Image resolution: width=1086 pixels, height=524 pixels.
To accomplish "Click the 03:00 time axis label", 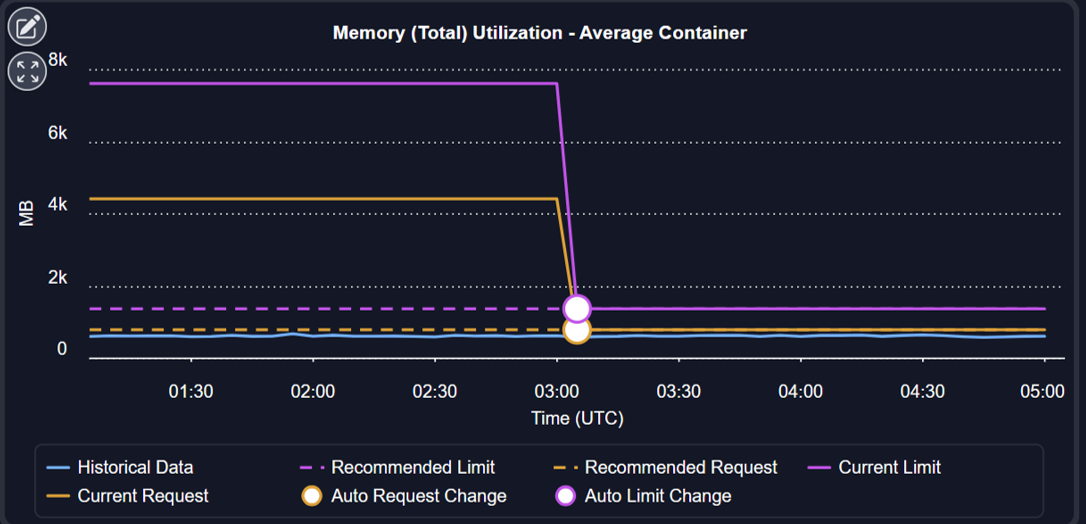I will pyautogui.click(x=557, y=391).
